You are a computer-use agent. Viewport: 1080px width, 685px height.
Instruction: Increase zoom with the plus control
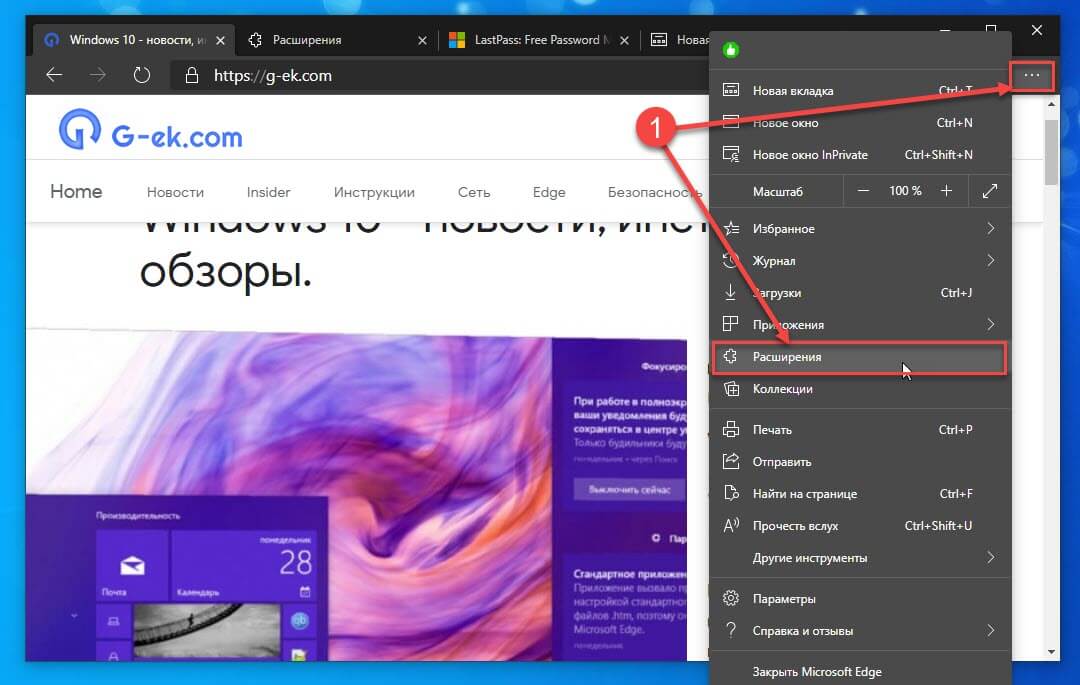948,190
